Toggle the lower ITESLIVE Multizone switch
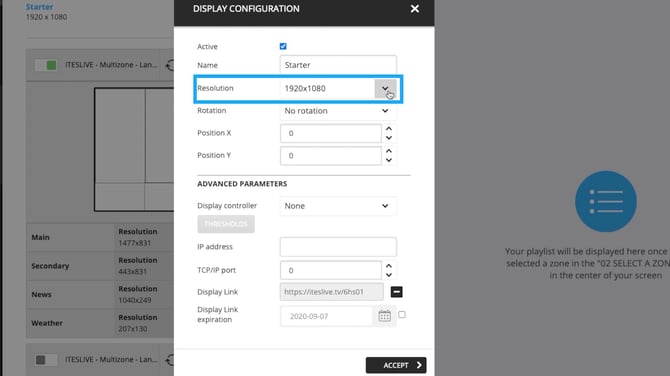 click(46, 360)
